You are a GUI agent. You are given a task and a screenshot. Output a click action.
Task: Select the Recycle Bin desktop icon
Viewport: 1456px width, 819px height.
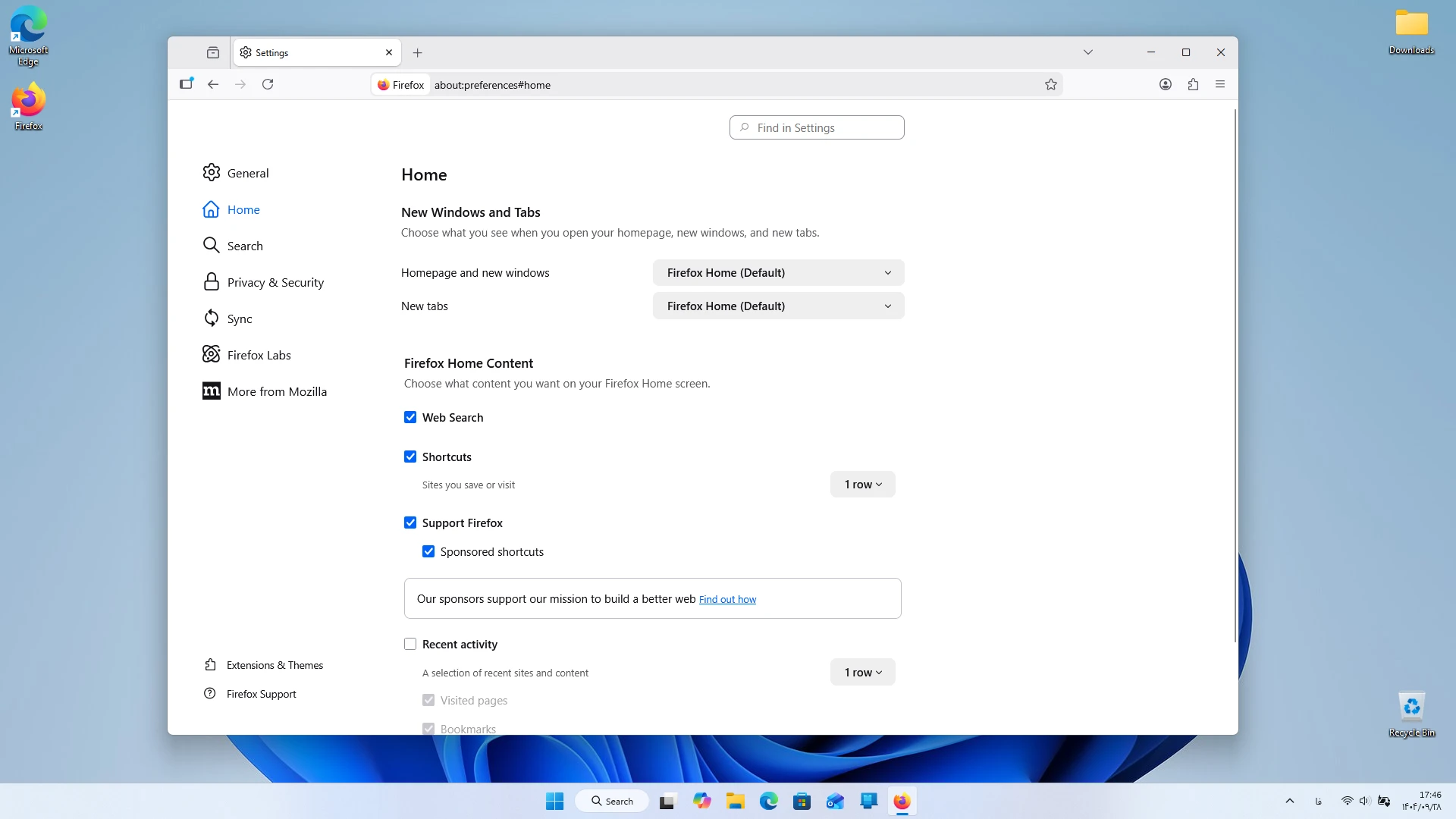[x=1411, y=714]
